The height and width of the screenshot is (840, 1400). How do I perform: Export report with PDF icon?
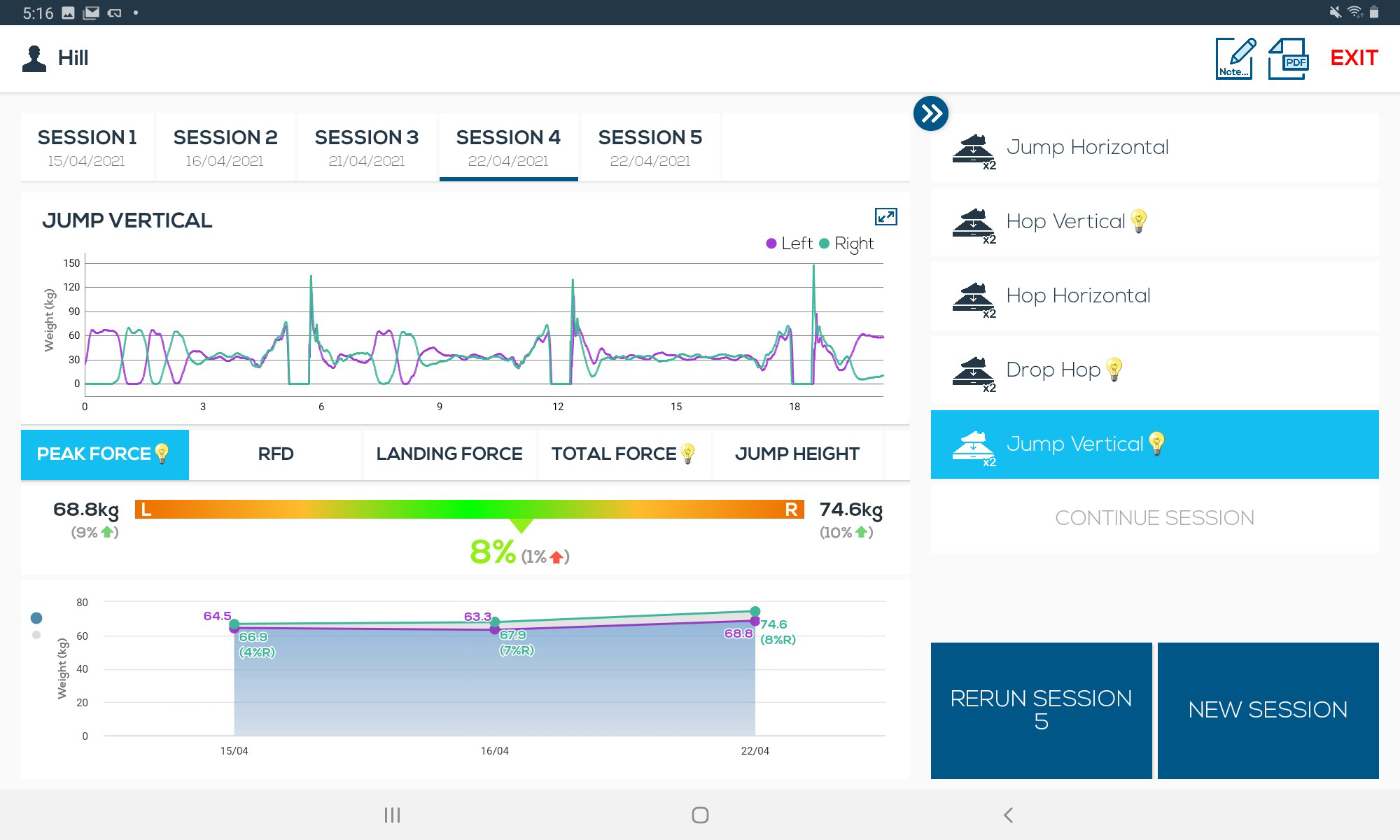click(x=1288, y=59)
